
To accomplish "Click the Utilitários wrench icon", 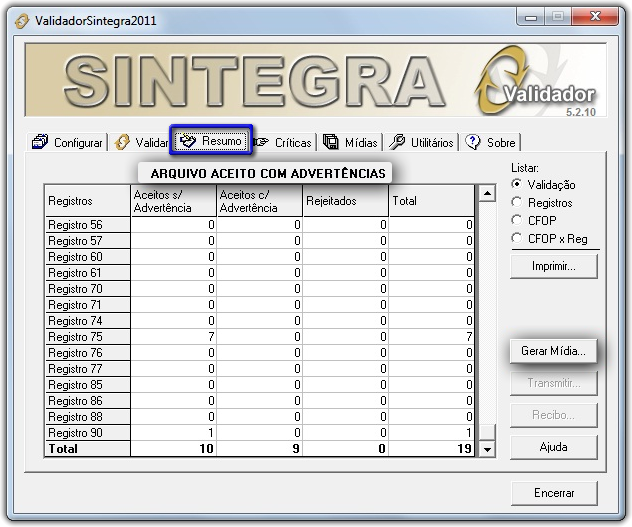I will click(397, 142).
